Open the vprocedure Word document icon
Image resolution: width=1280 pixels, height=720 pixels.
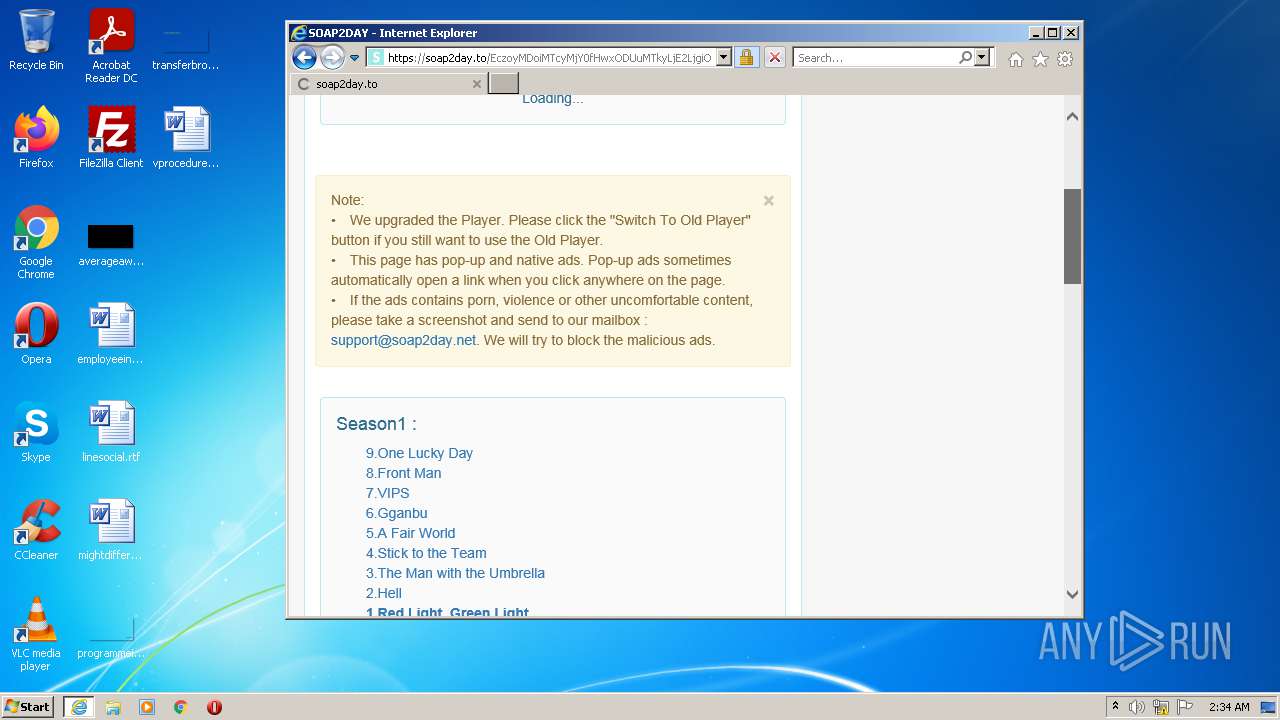click(186, 138)
